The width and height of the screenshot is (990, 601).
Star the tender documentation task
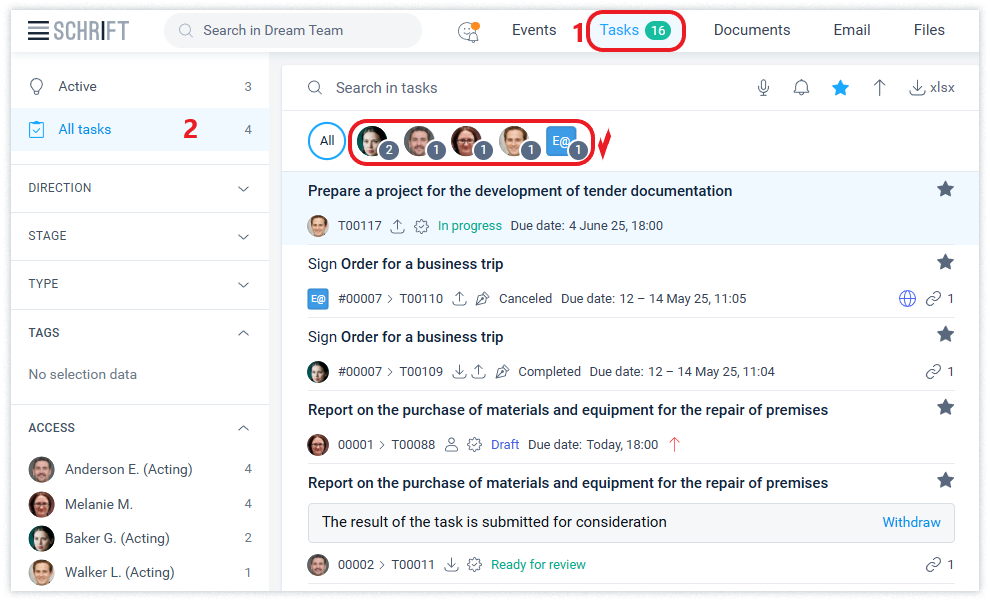(945, 189)
